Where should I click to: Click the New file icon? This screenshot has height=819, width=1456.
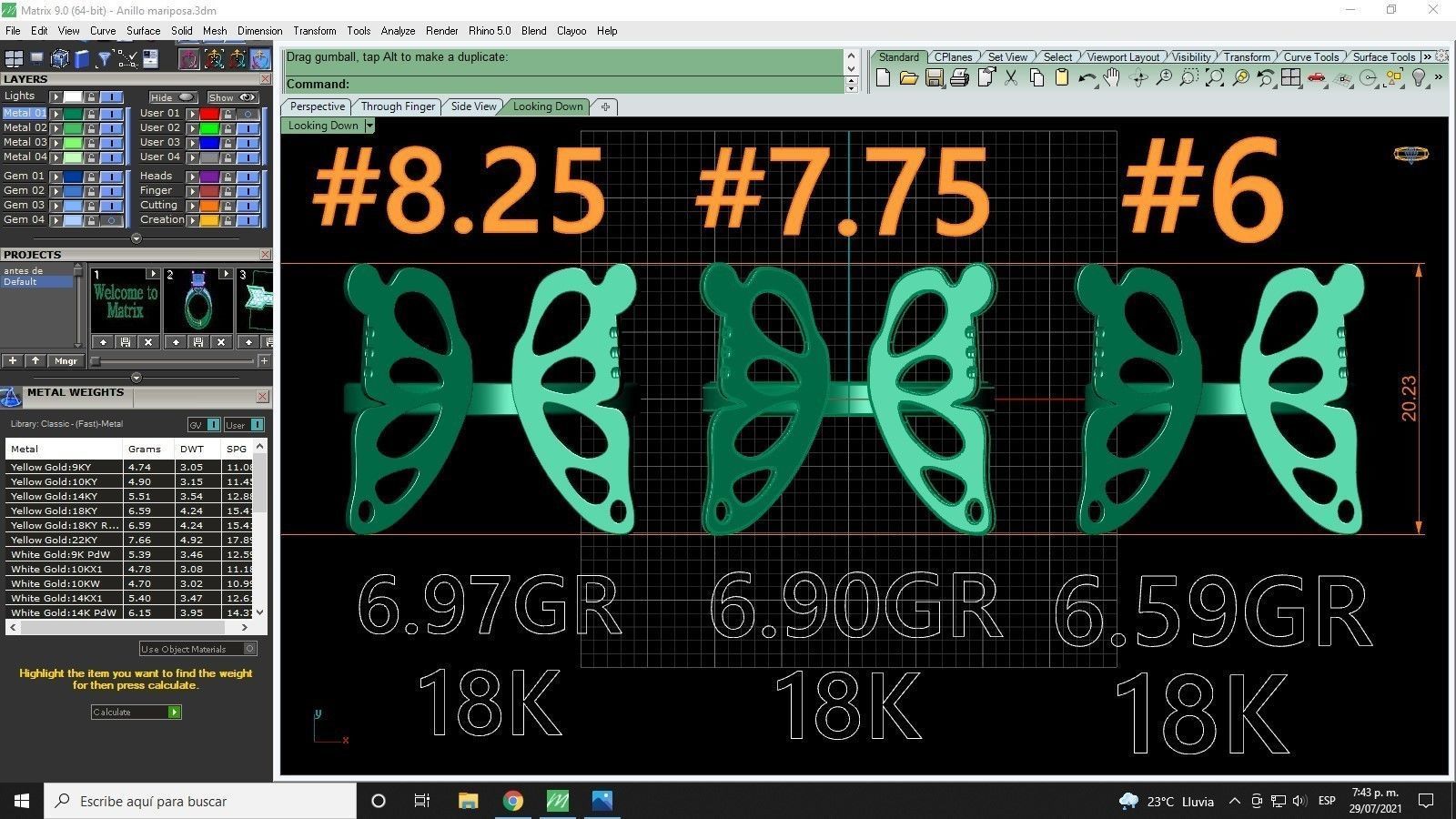pyautogui.click(x=883, y=78)
